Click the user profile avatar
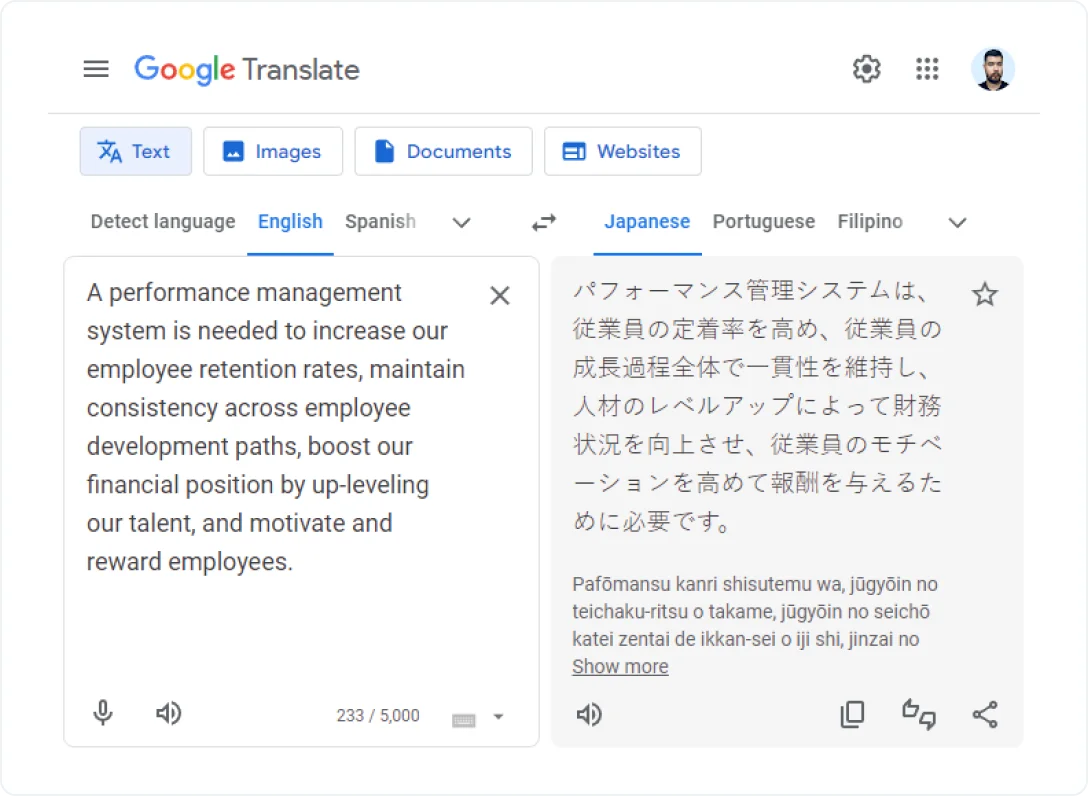Image resolution: width=1088 pixels, height=796 pixels. [993, 69]
